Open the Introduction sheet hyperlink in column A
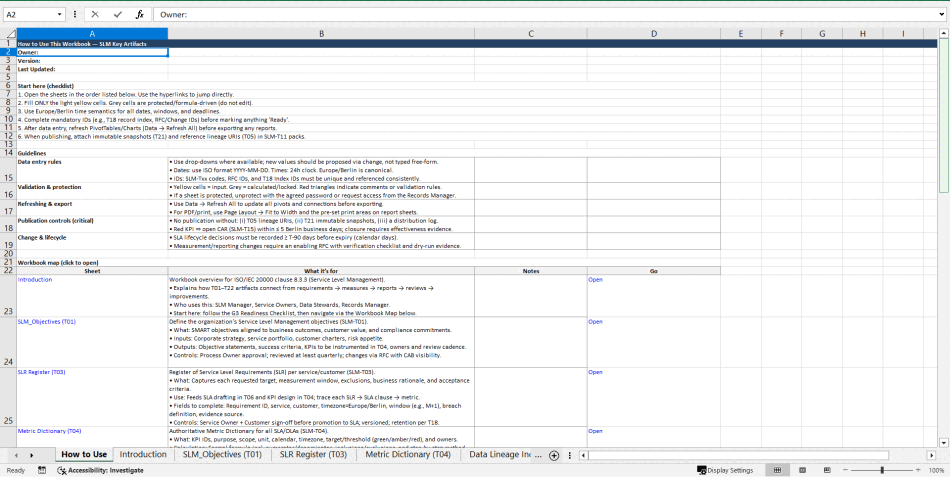Viewport: 950px width, 477px height. coord(35,279)
